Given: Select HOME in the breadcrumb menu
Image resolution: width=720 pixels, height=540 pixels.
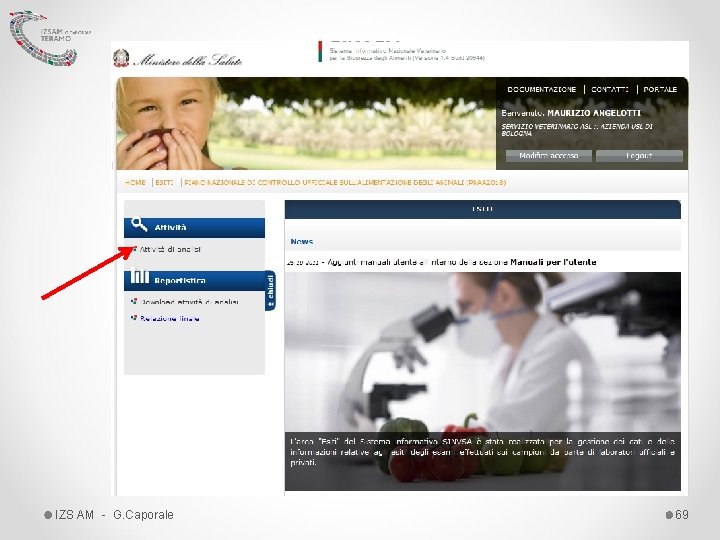Looking at the screenshot, I should point(135,182).
